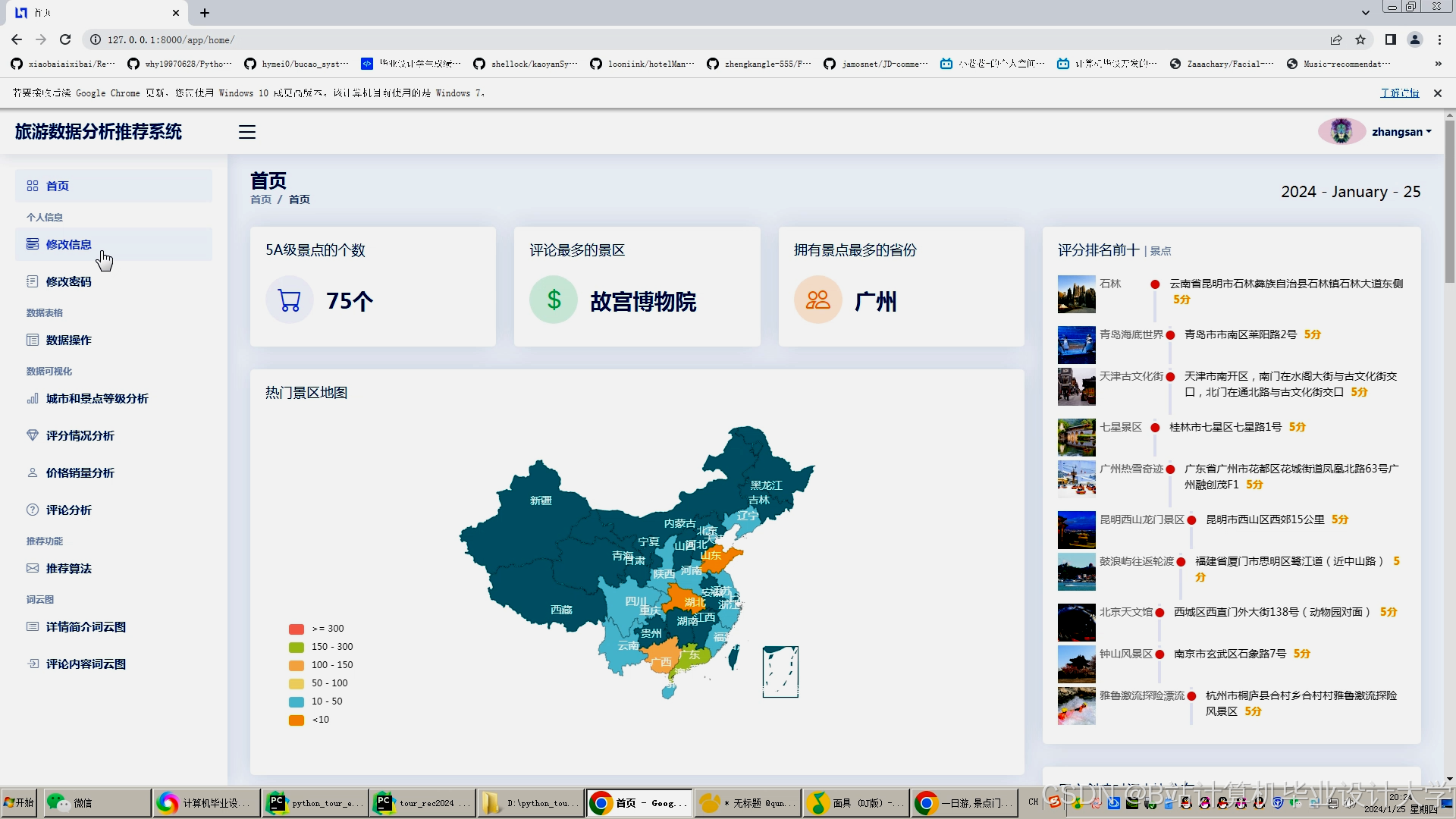1456x819 pixels.
Task: Bookmark page with the star icon
Action: 1360,39
